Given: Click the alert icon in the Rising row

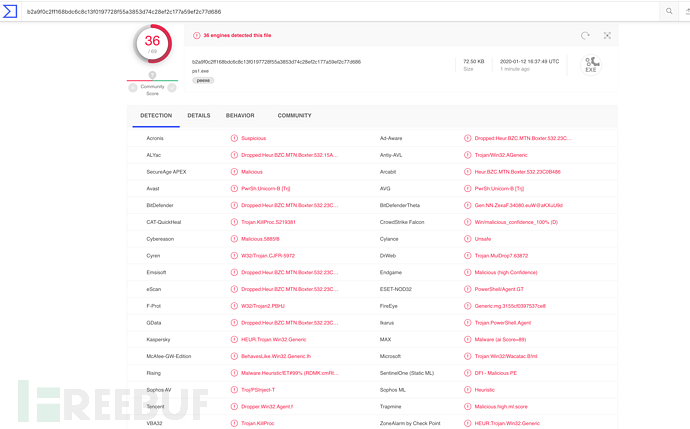Looking at the screenshot, I should coord(234,373).
